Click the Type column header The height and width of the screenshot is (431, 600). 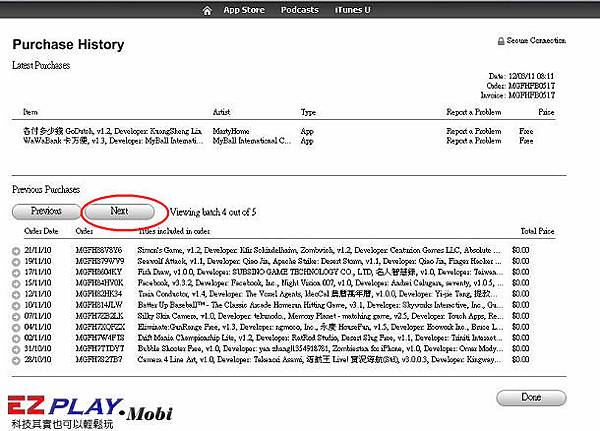(308, 112)
